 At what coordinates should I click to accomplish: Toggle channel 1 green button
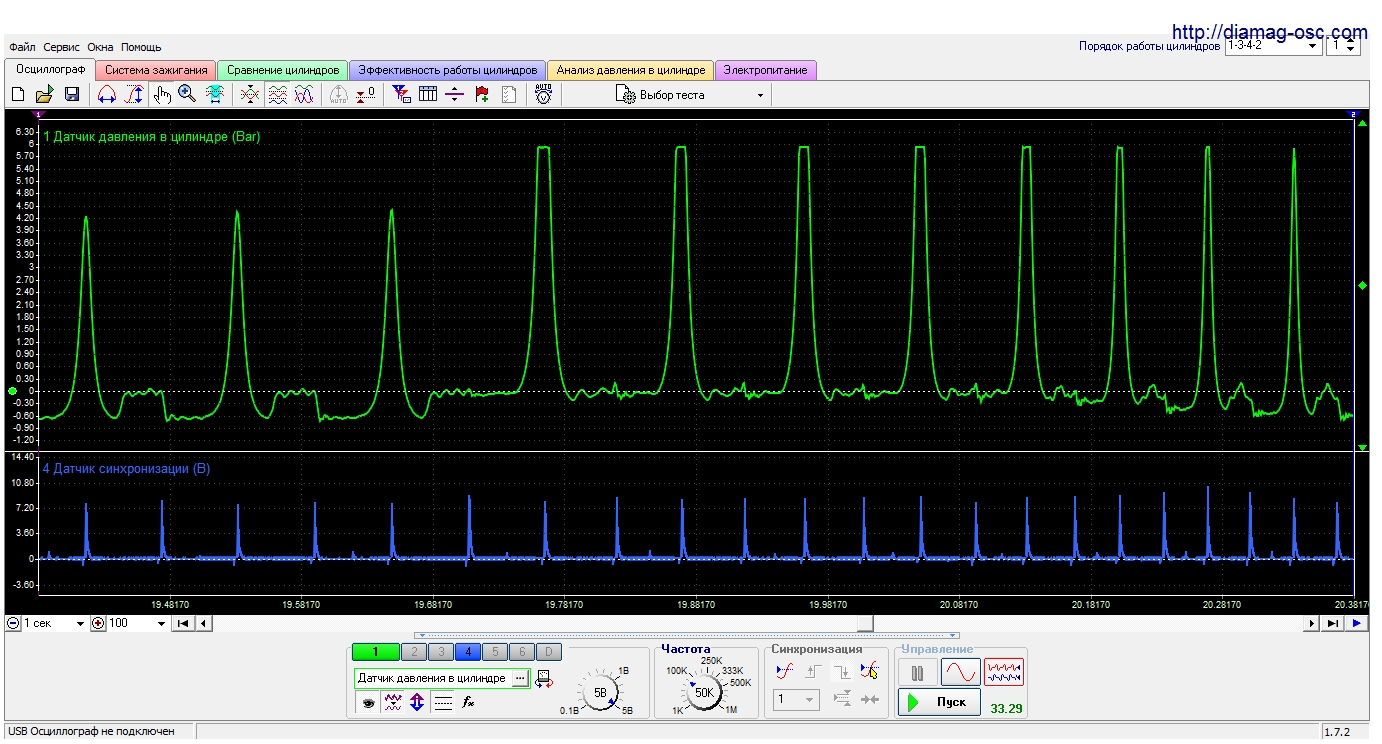(x=376, y=652)
